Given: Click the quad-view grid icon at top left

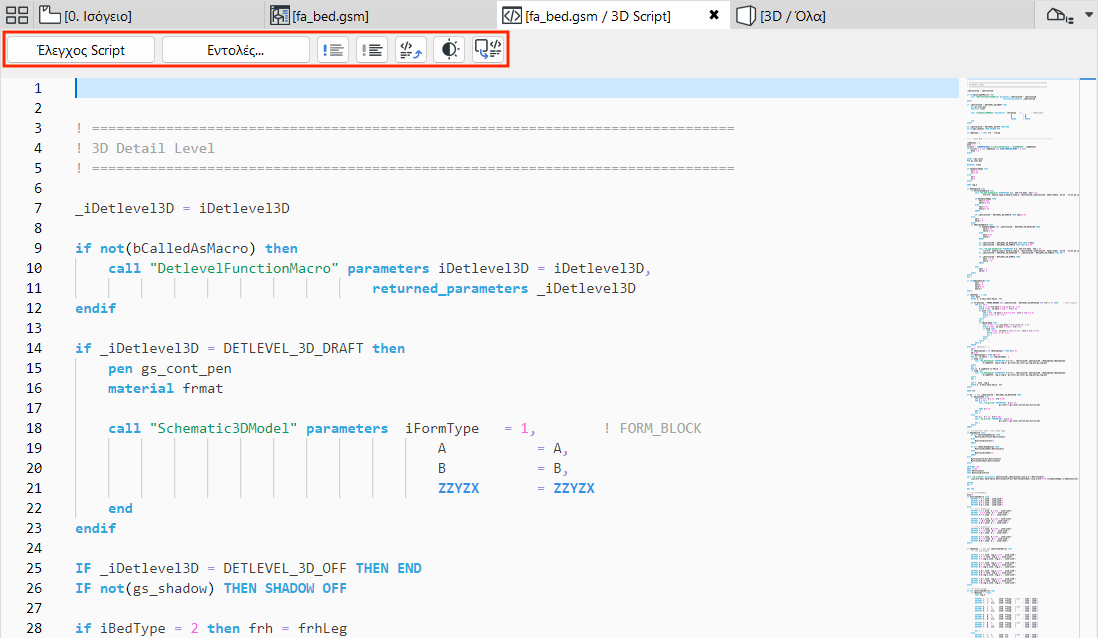Looking at the screenshot, I should 17,15.
